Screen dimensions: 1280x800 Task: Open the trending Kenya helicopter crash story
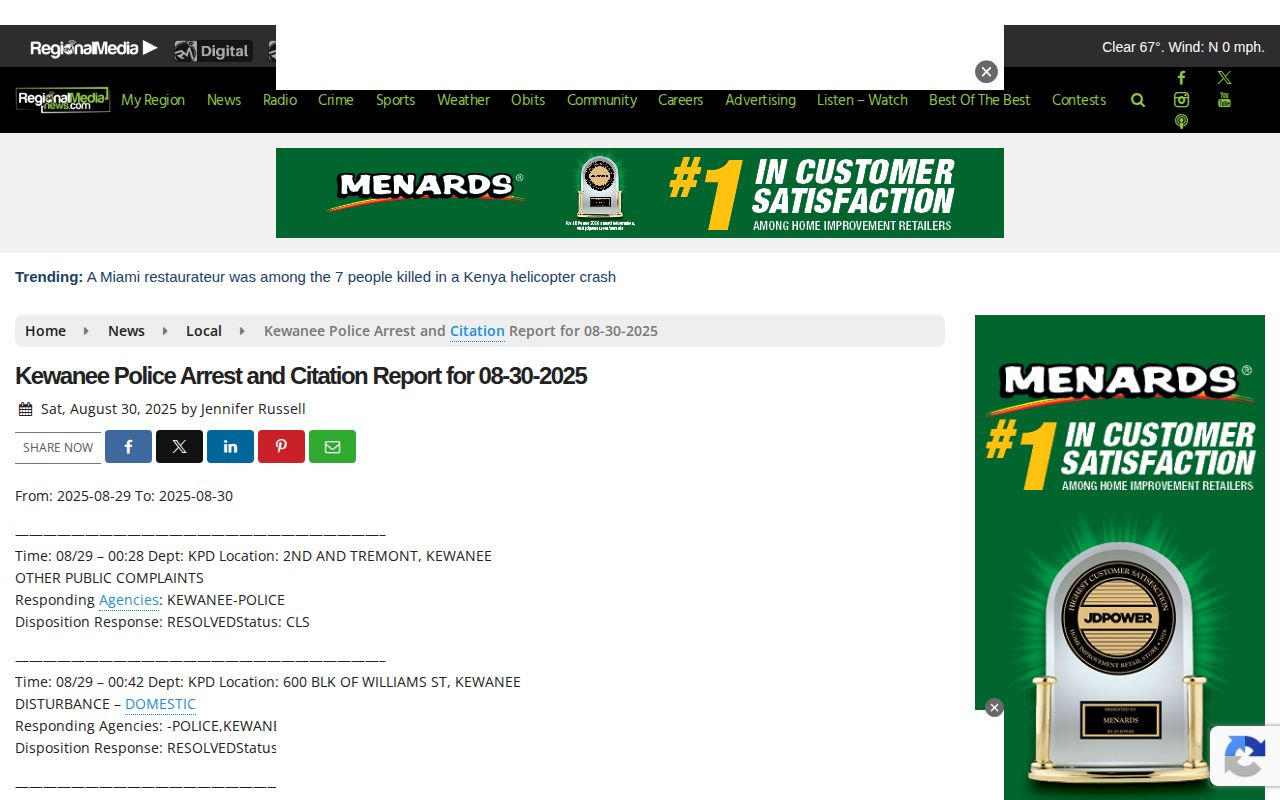pyautogui.click(x=351, y=277)
